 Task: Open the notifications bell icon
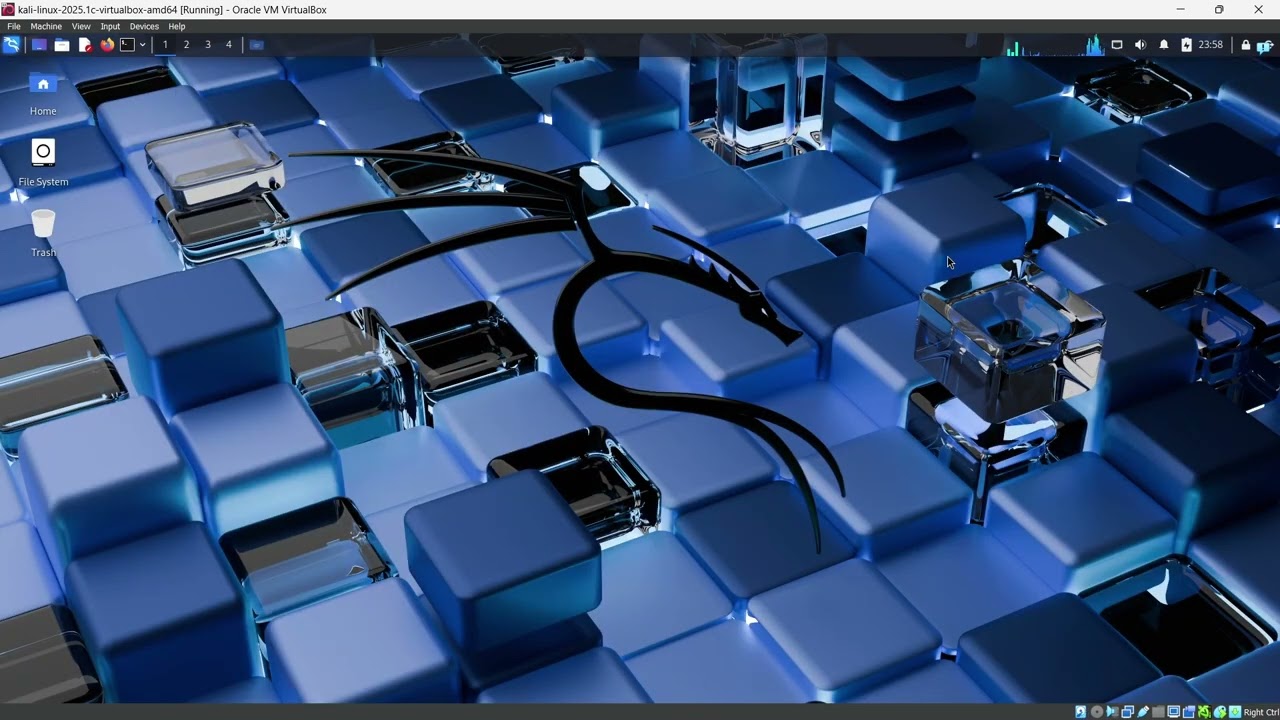(1164, 44)
